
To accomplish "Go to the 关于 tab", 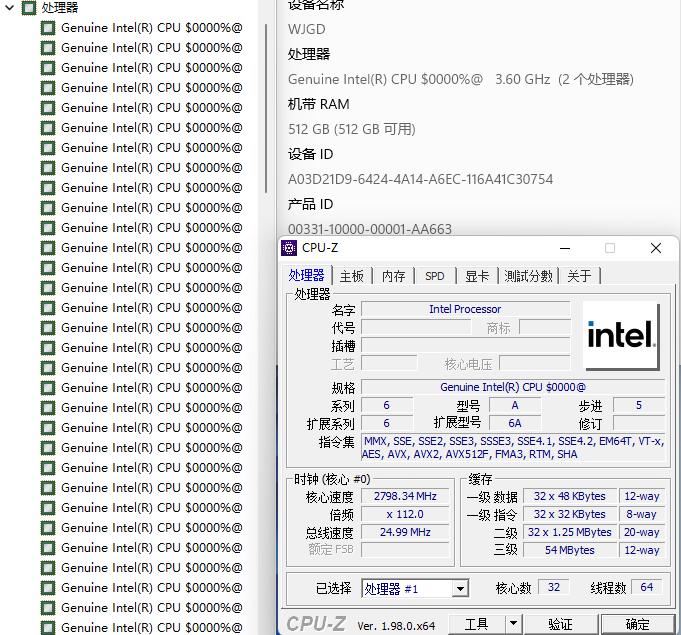I will coord(579,276).
